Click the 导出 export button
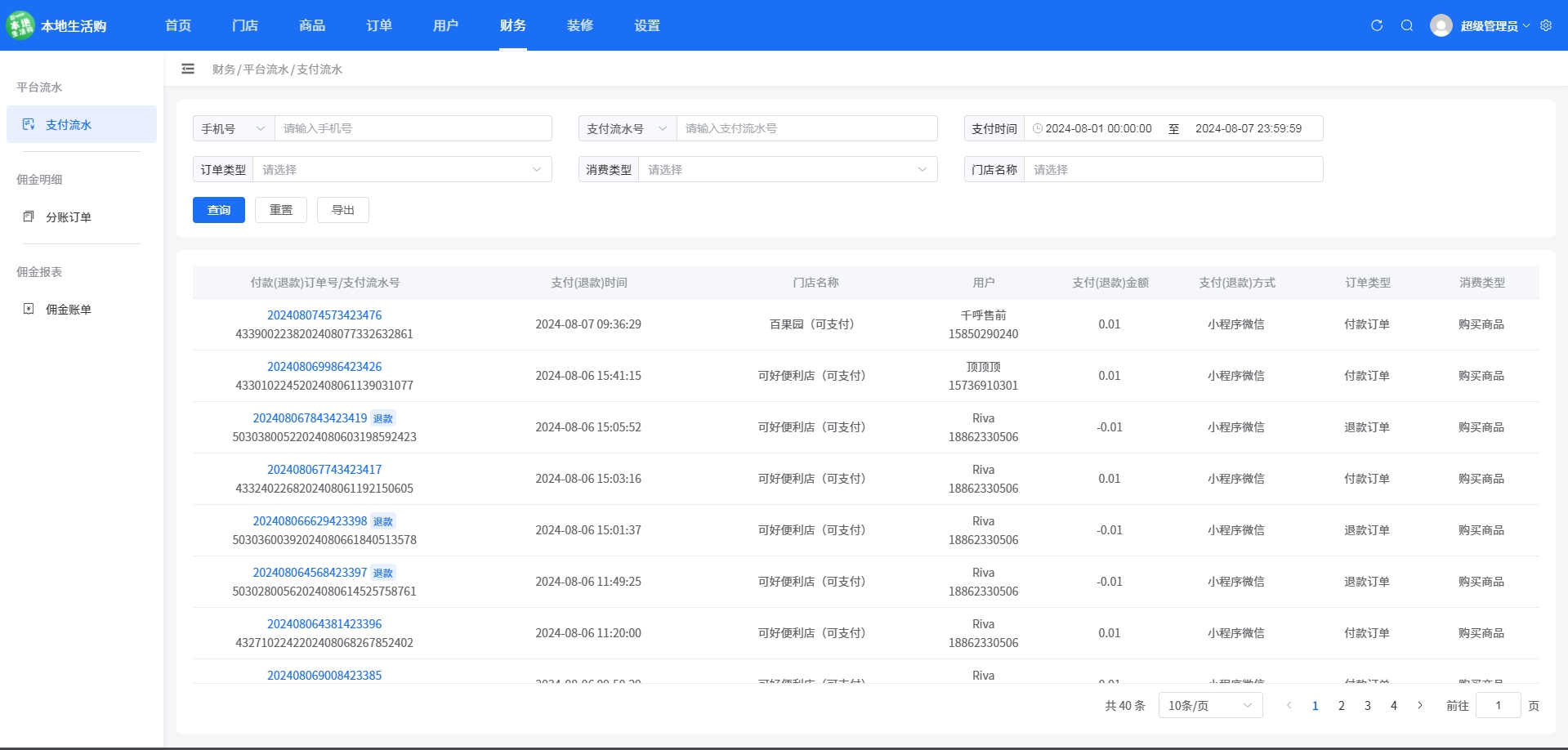1568x750 pixels. pyautogui.click(x=343, y=210)
